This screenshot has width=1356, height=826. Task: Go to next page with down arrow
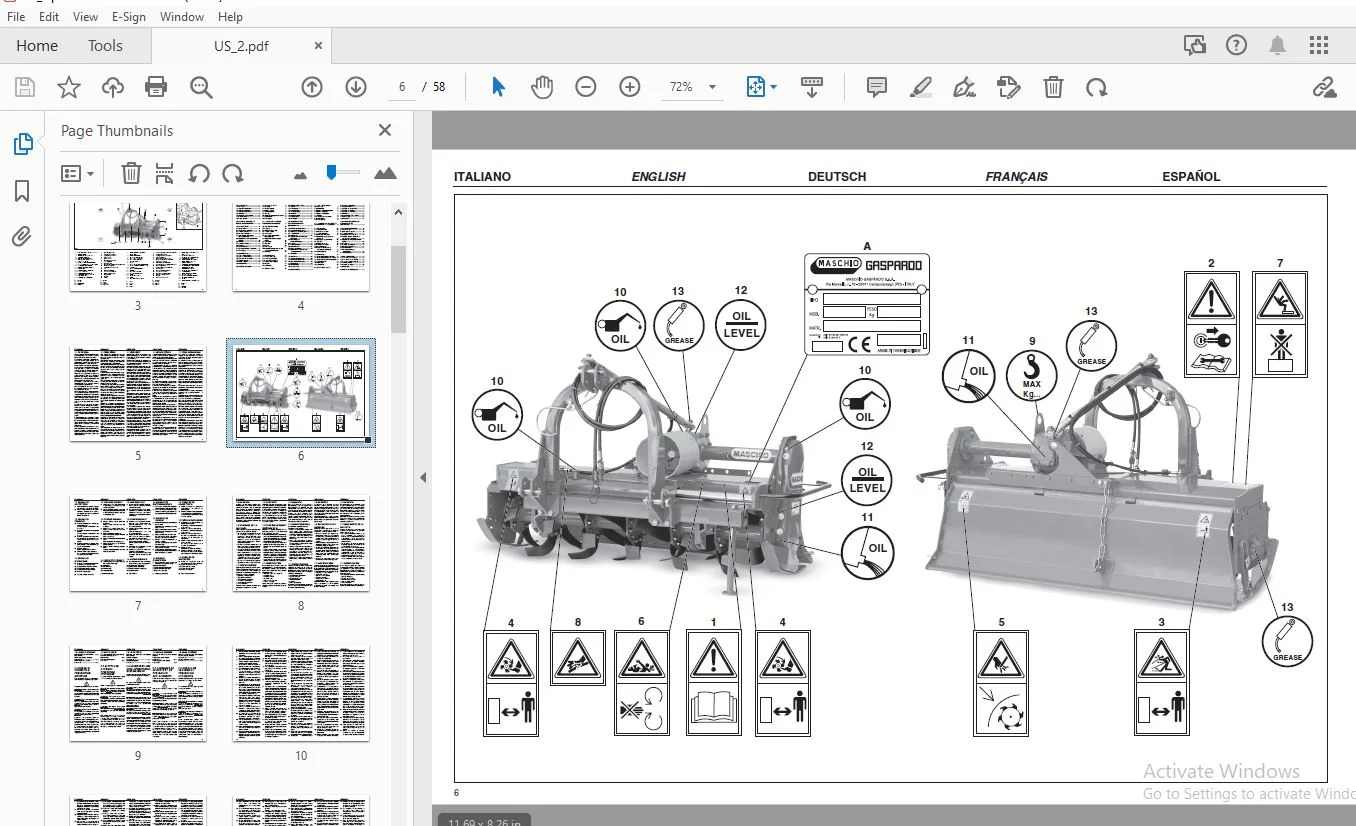tap(356, 87)
